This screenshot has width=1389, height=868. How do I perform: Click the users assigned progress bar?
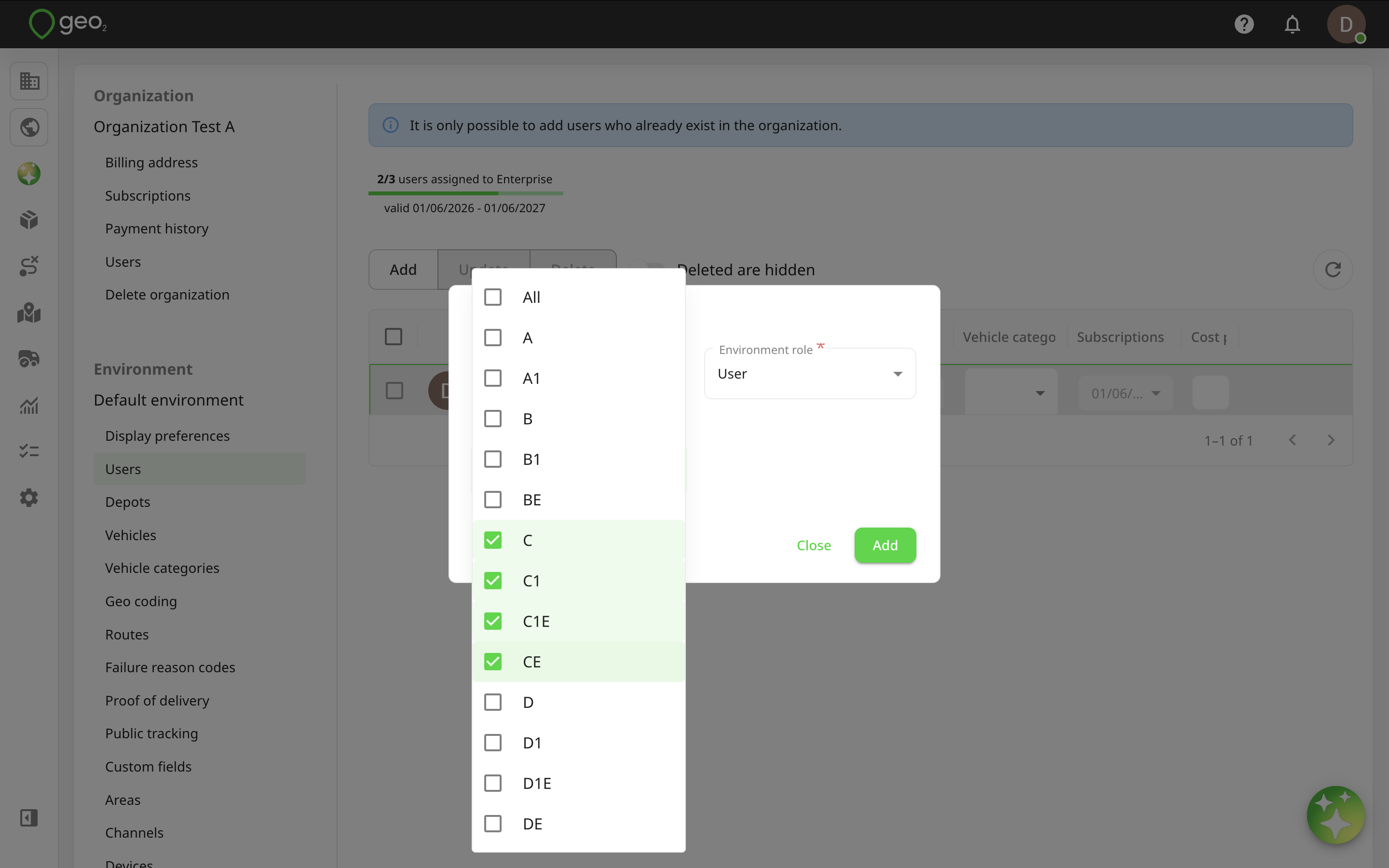pyautogui.click(x=465, y=193)
